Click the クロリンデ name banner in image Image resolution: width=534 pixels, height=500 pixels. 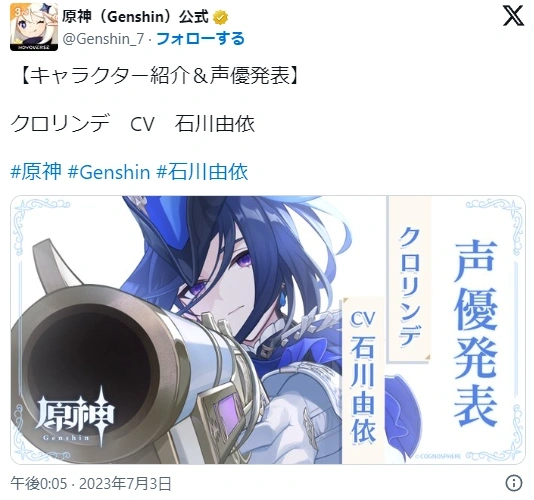pos(410,286)
